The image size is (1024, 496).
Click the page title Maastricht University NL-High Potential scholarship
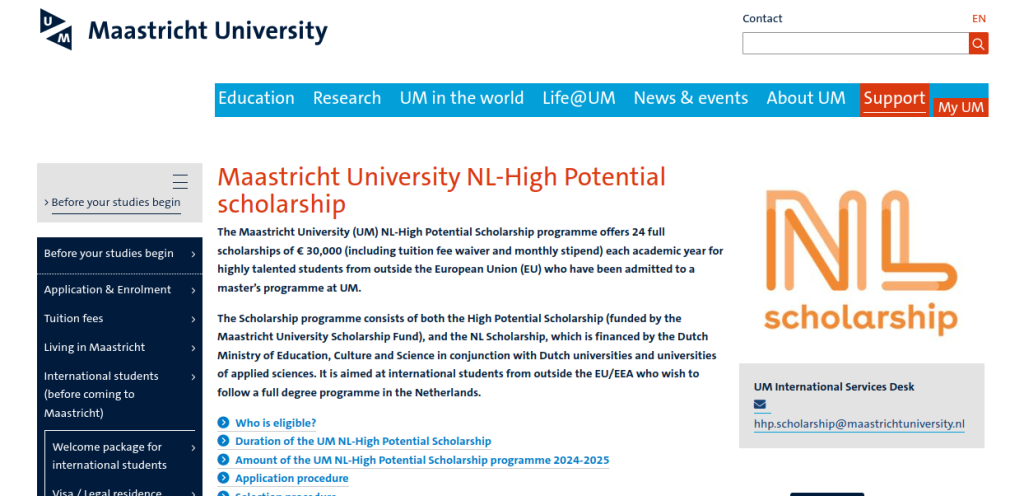[441, 191]
